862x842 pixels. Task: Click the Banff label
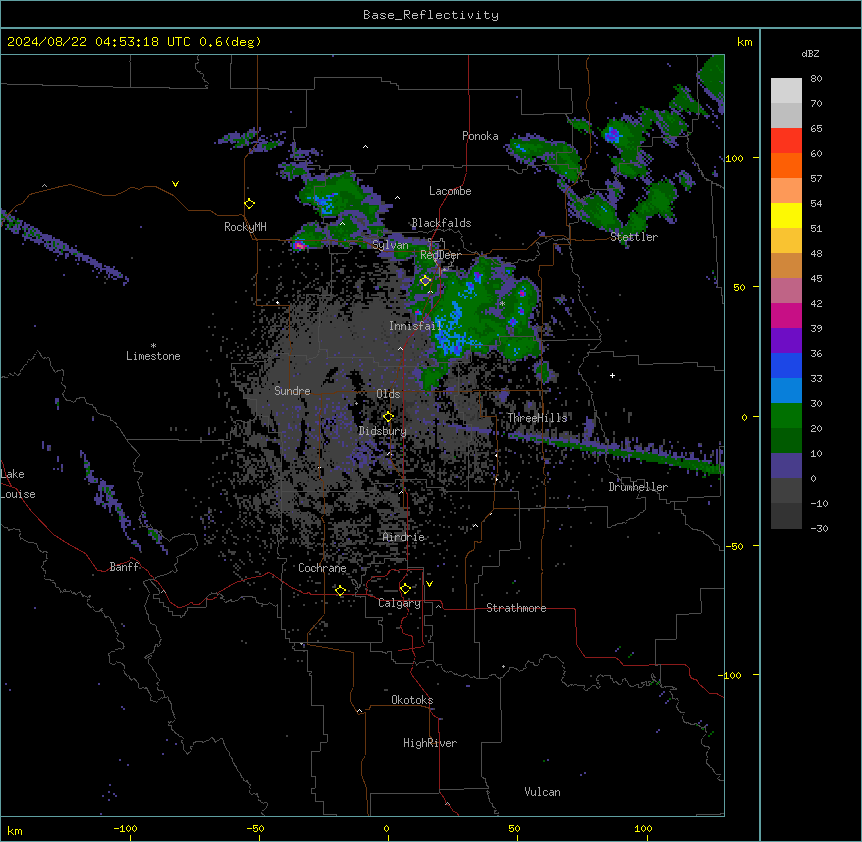tap(125, 567)
